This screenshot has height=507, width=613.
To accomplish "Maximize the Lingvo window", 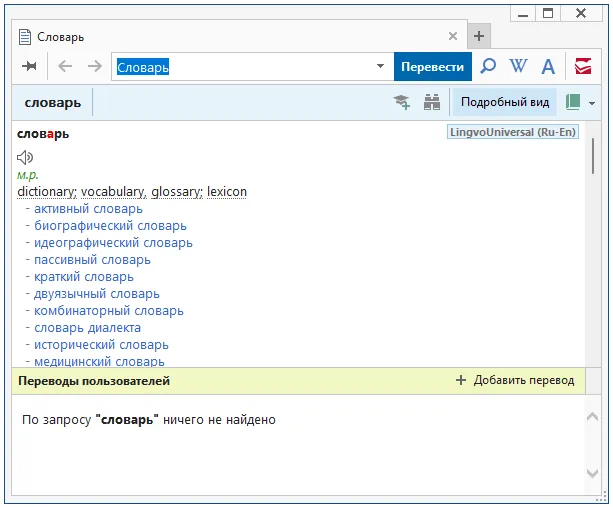I will point(548,14).
